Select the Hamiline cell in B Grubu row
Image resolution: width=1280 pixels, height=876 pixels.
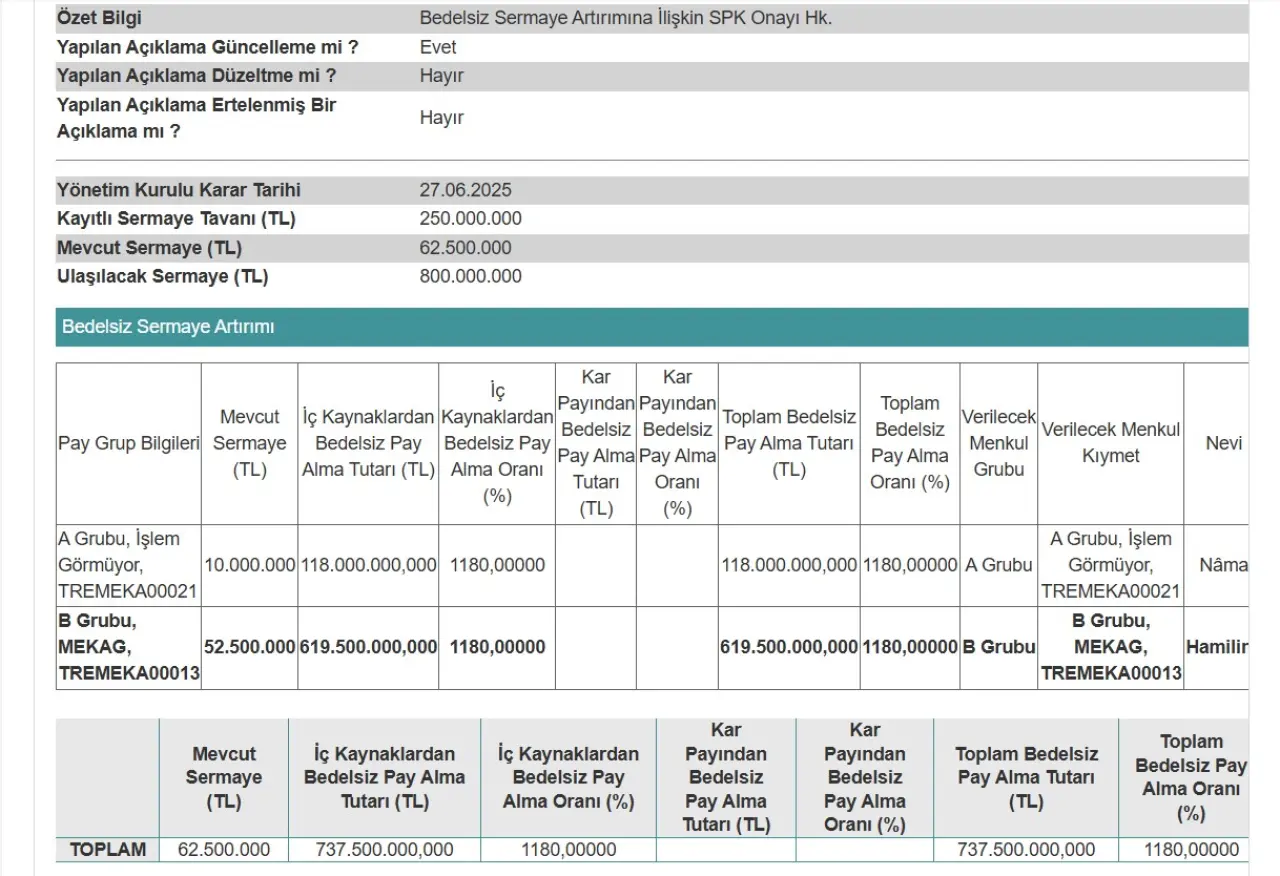1217,647
